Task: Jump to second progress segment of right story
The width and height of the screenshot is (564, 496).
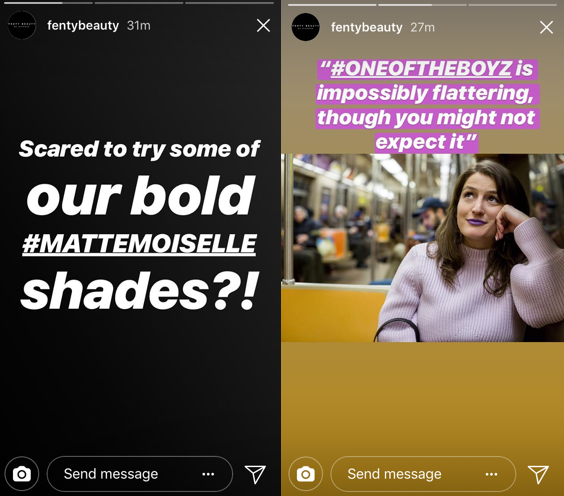Action: pyautogui.click(x=422, y=5)
